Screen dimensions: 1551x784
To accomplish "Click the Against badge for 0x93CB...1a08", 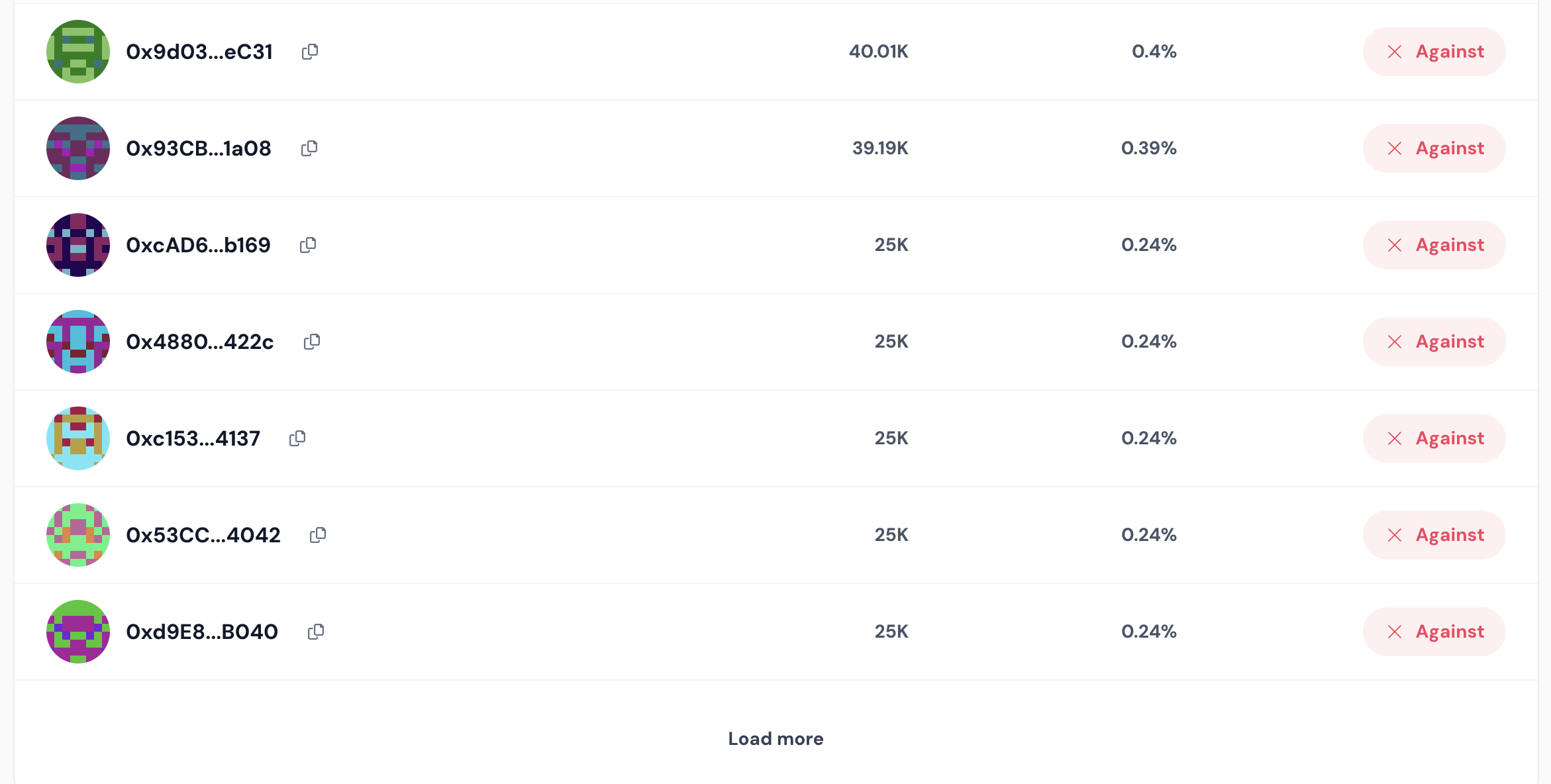I will click(x=1434, y=148).
